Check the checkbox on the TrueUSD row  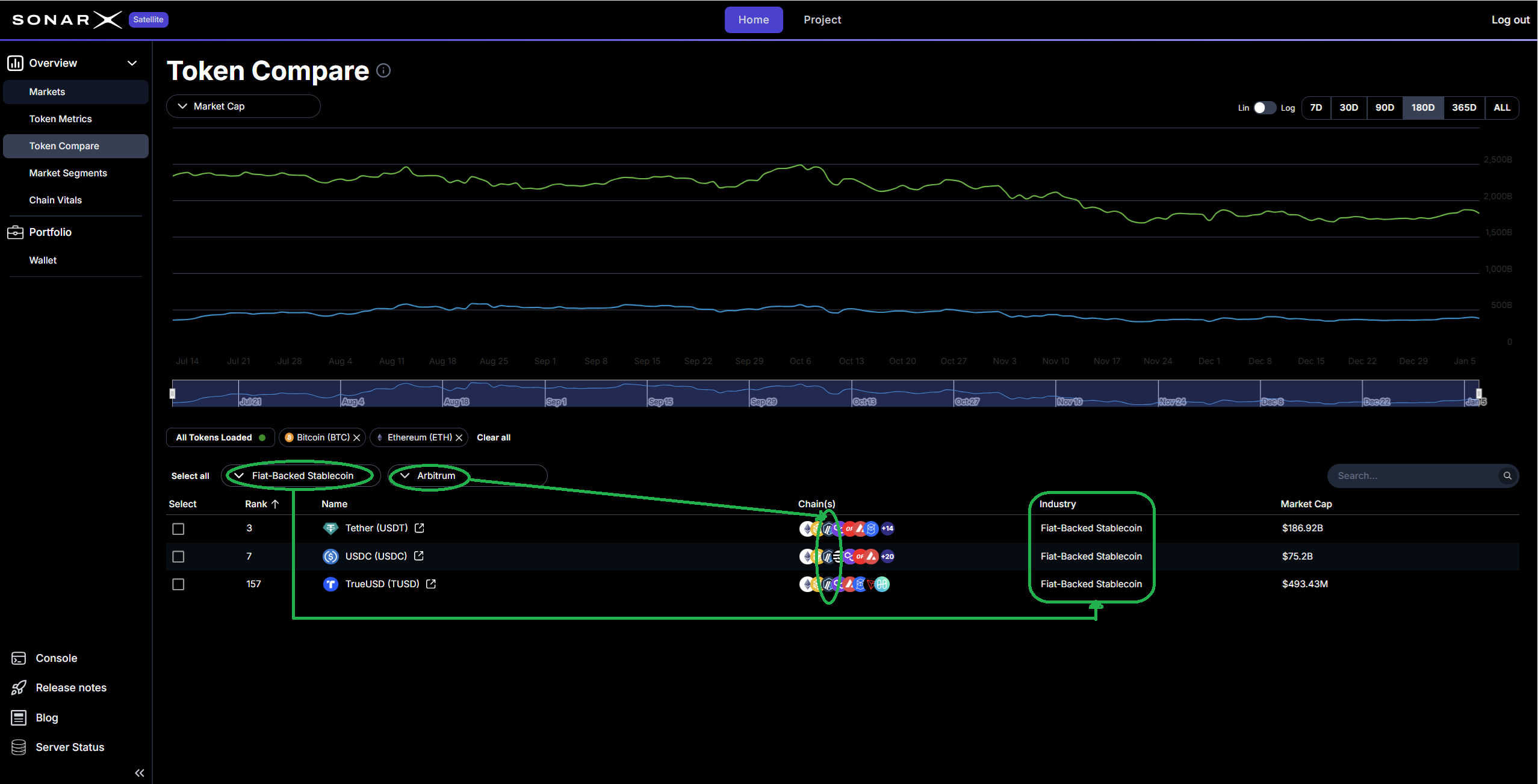click(178, 584)
